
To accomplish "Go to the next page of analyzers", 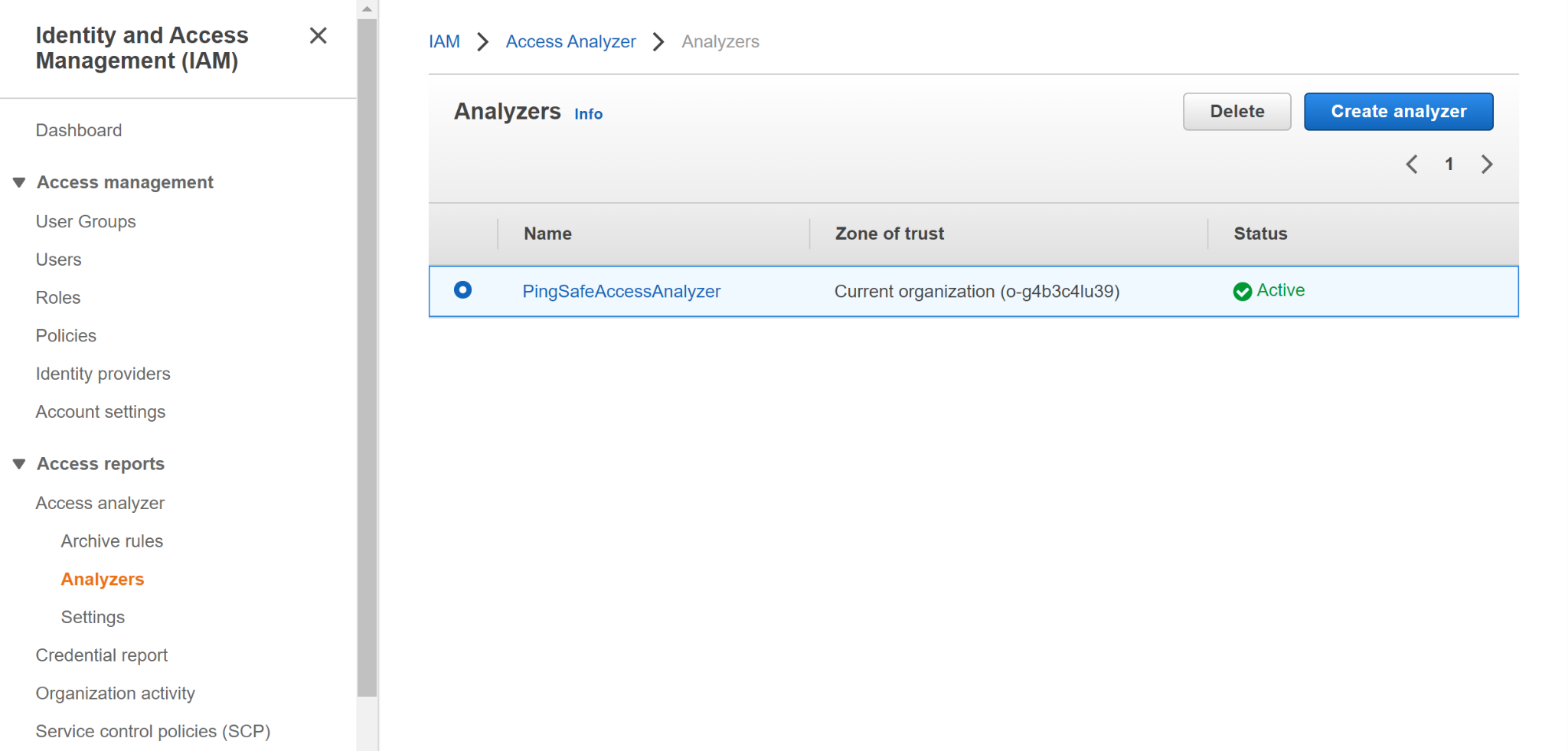I will click(x=1486, y=165).
